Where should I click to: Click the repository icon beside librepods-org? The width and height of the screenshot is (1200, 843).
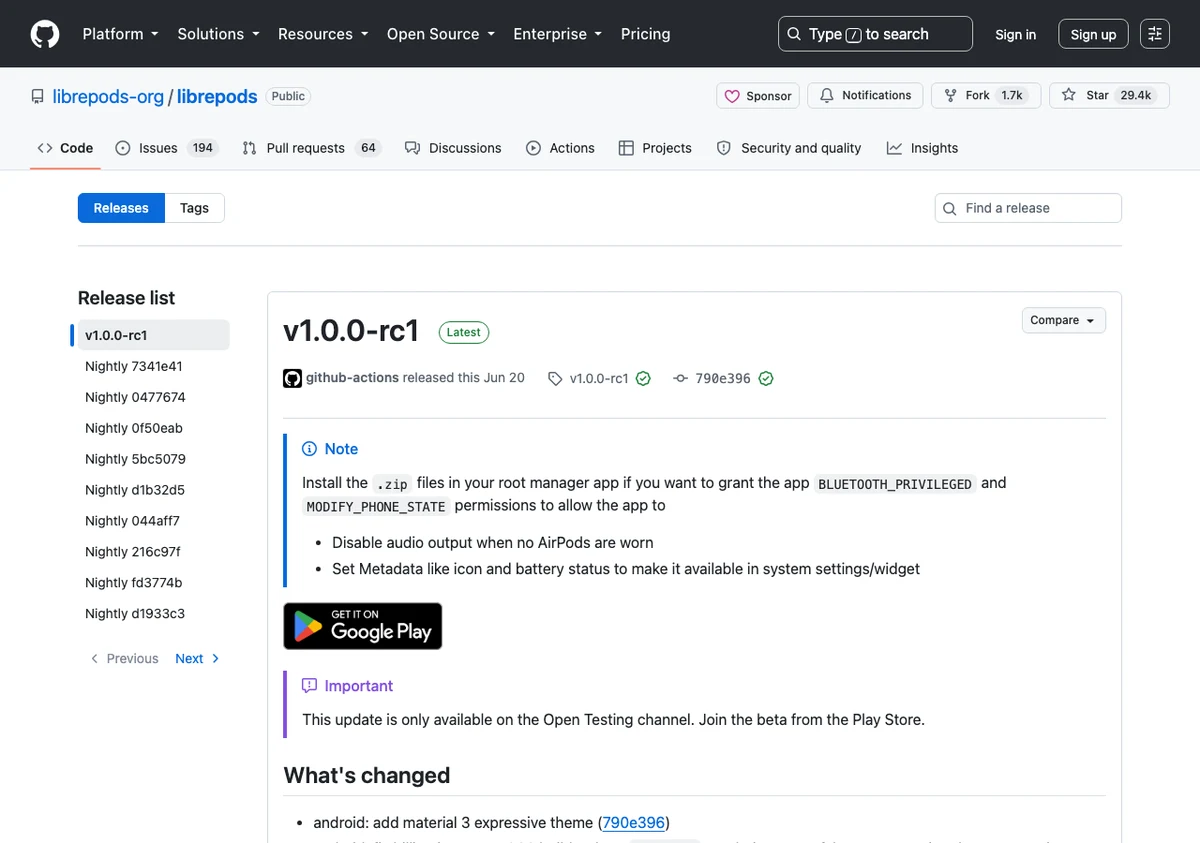[38, 96]
